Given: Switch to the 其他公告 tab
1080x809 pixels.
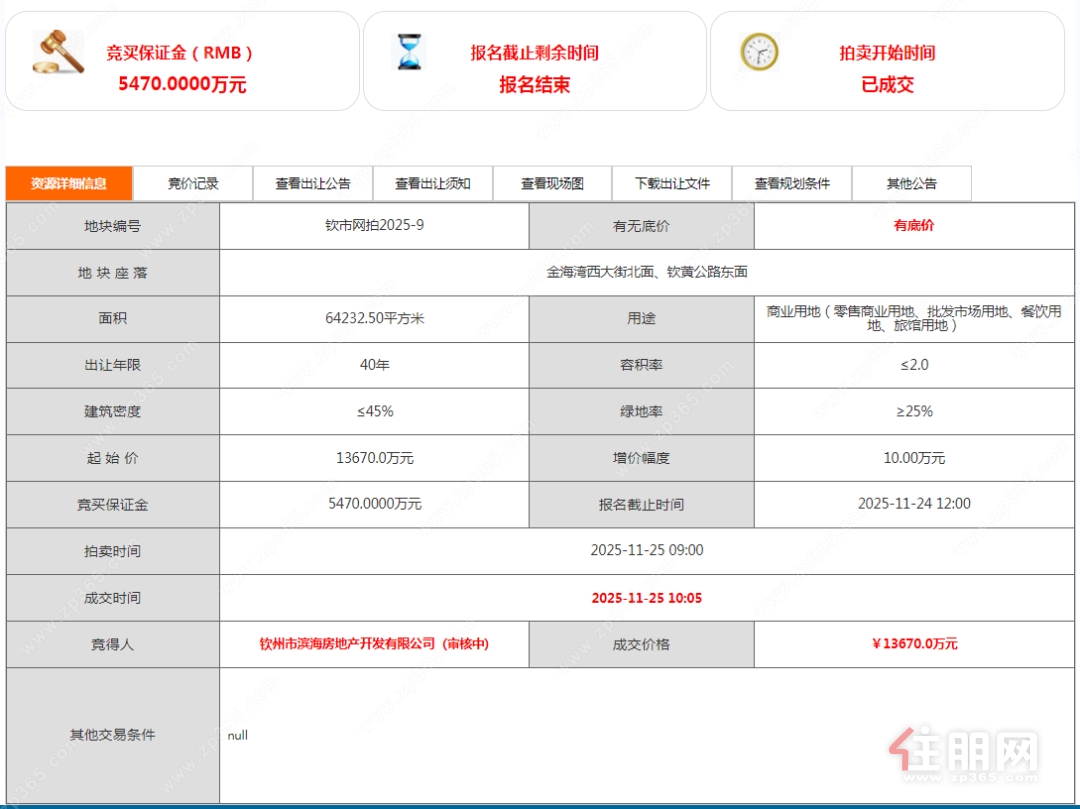Looking at the screenshot, I should [911, 184].
